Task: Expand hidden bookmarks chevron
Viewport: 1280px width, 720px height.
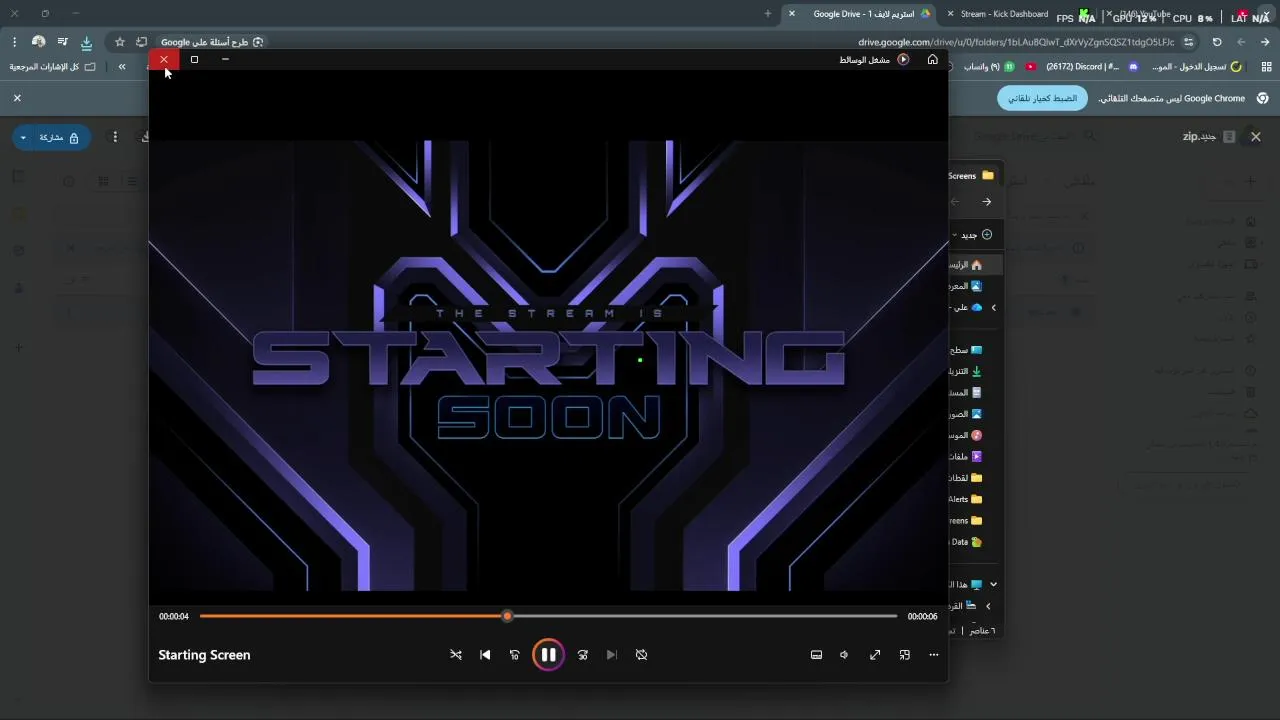Action: (x=122, y=67)
